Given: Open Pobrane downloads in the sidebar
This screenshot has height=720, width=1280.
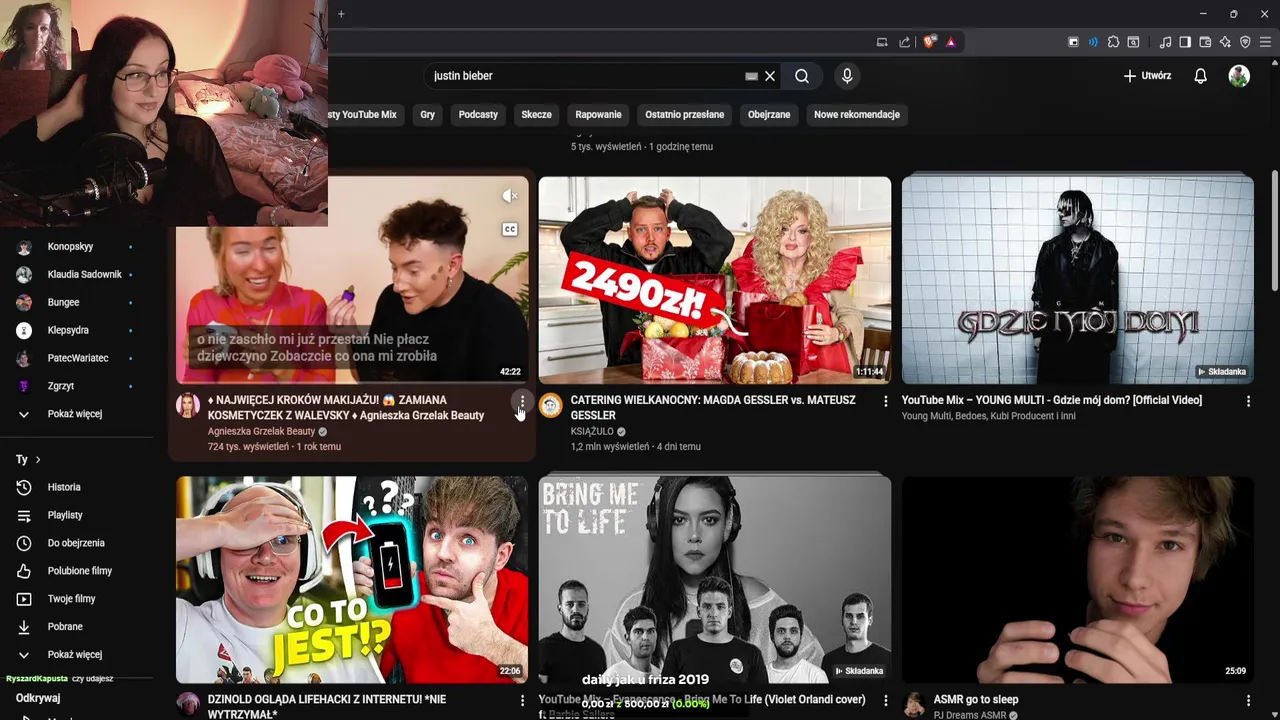Looking at the screenshot, I should coord(65,627).
